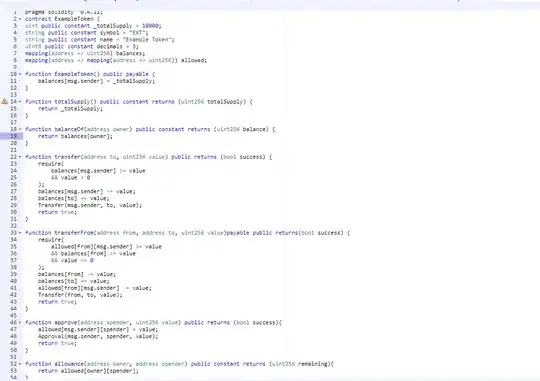Click 'balances[msg.sender] >= value' on line 24
Viewport: 540px width, 381px height.
(x=98, y=171)
